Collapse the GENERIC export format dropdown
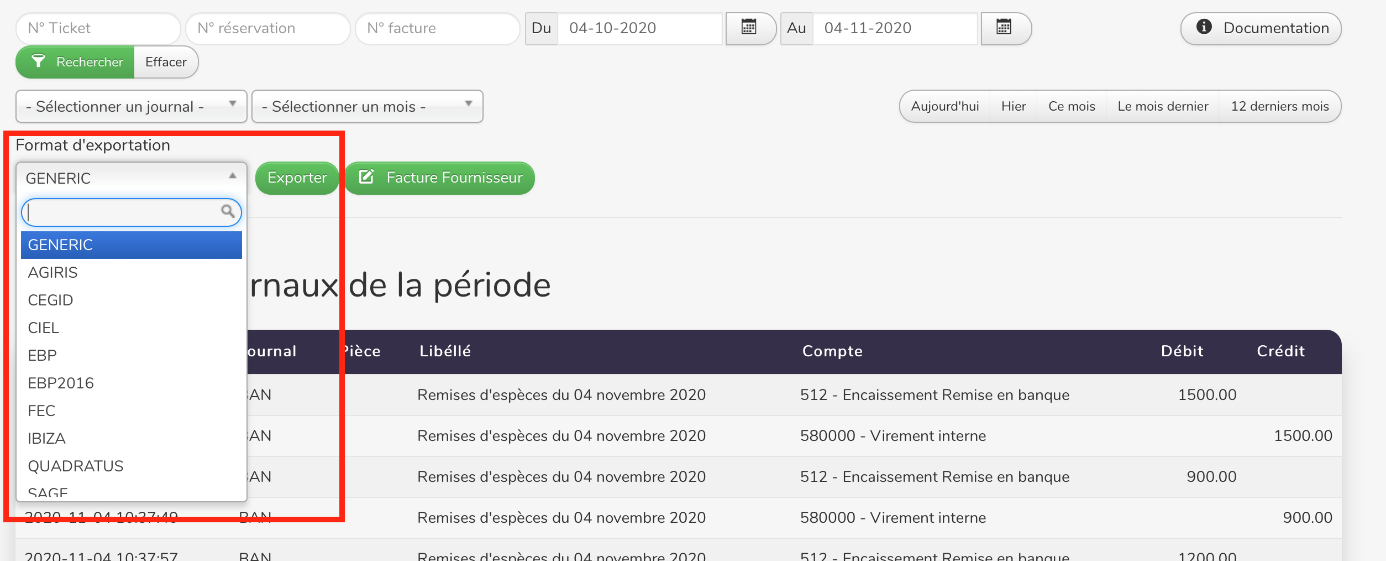This screenshot has height=561, width=1386. (x=131, y=178)
